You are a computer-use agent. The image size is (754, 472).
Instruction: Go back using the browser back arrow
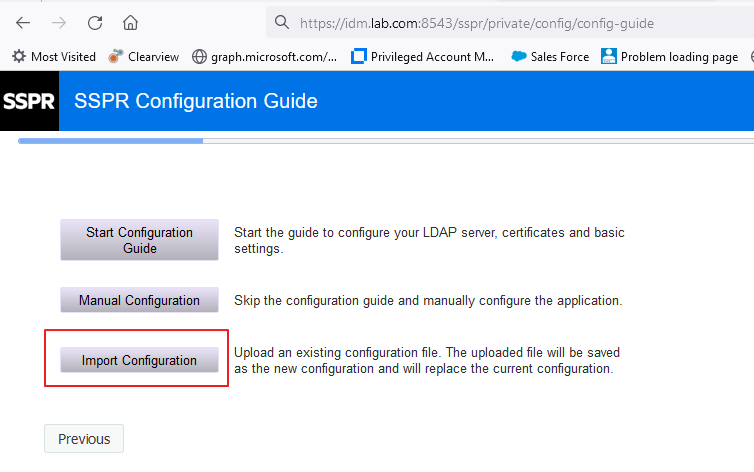point(23,22)
